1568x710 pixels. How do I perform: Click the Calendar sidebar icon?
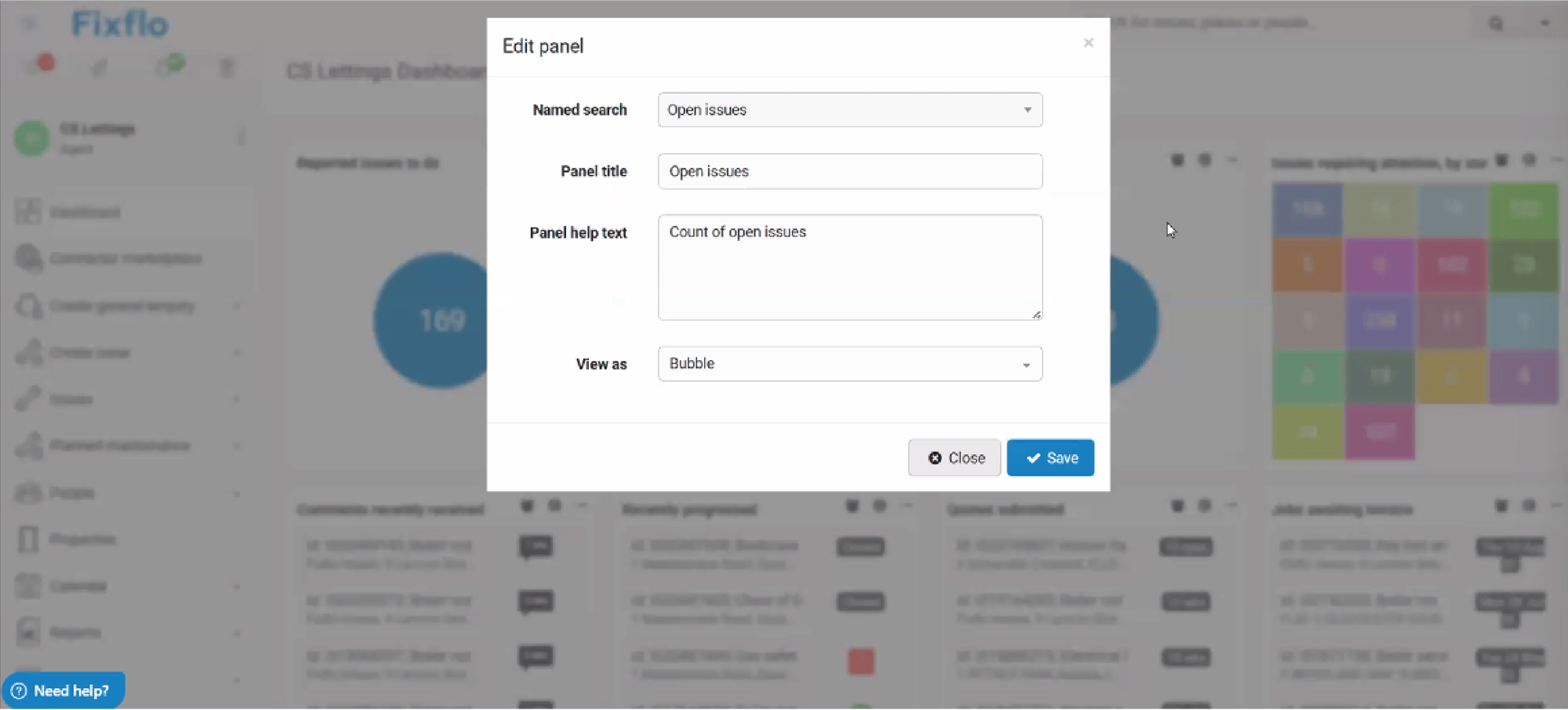28,585
